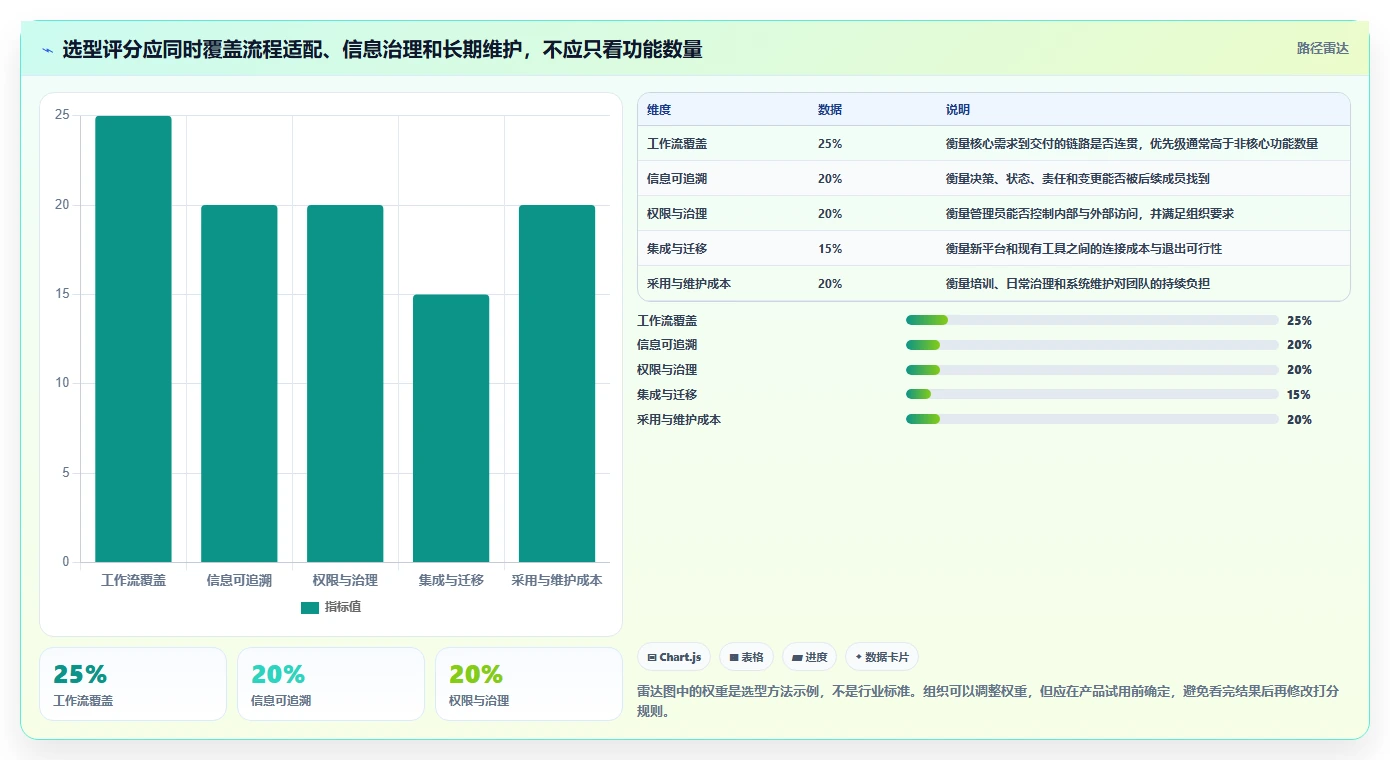Screen dimensions: 1390x760
Task: Click the 采用与维护成本 table cell
Action: point(723,284)
